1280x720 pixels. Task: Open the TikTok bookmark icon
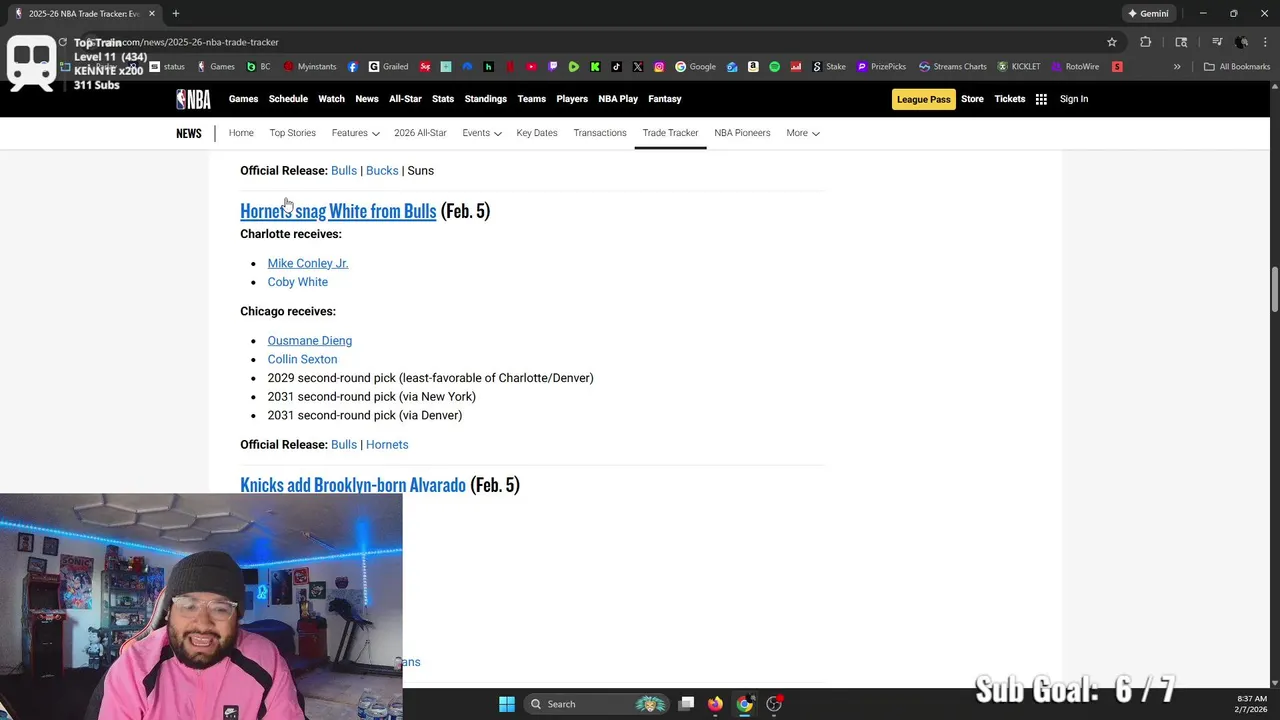tap(616, 67)
